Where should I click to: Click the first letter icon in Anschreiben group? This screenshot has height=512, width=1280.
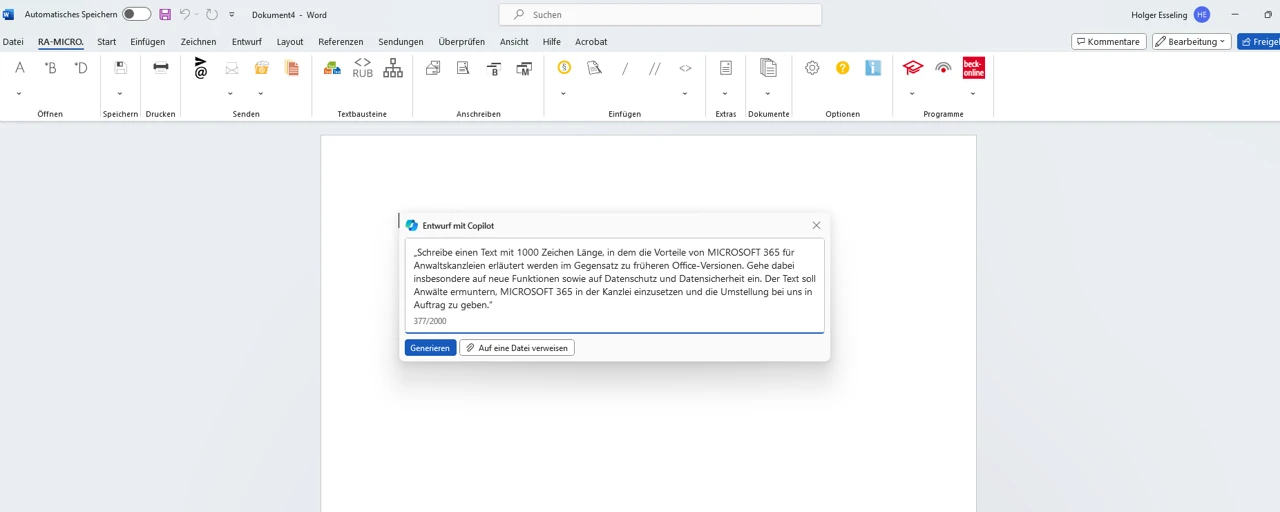click(x=433, y=68)
